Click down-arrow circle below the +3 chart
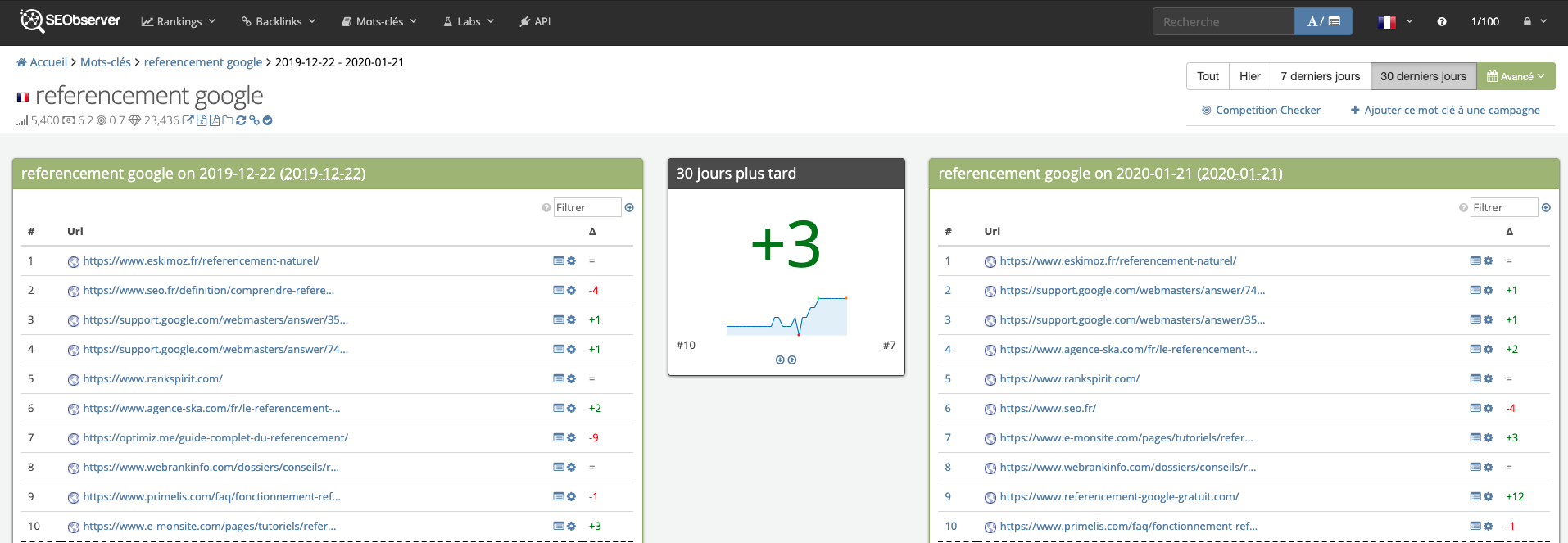 click(x=780, y=360)
